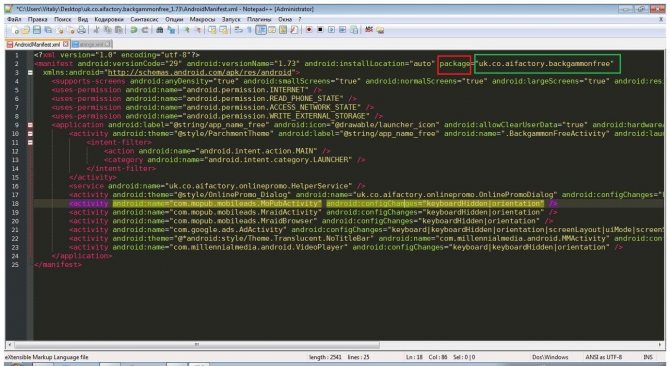Open the Кодировки menu
This screenshot has width=670, height=366.
(x=109, y=19)
